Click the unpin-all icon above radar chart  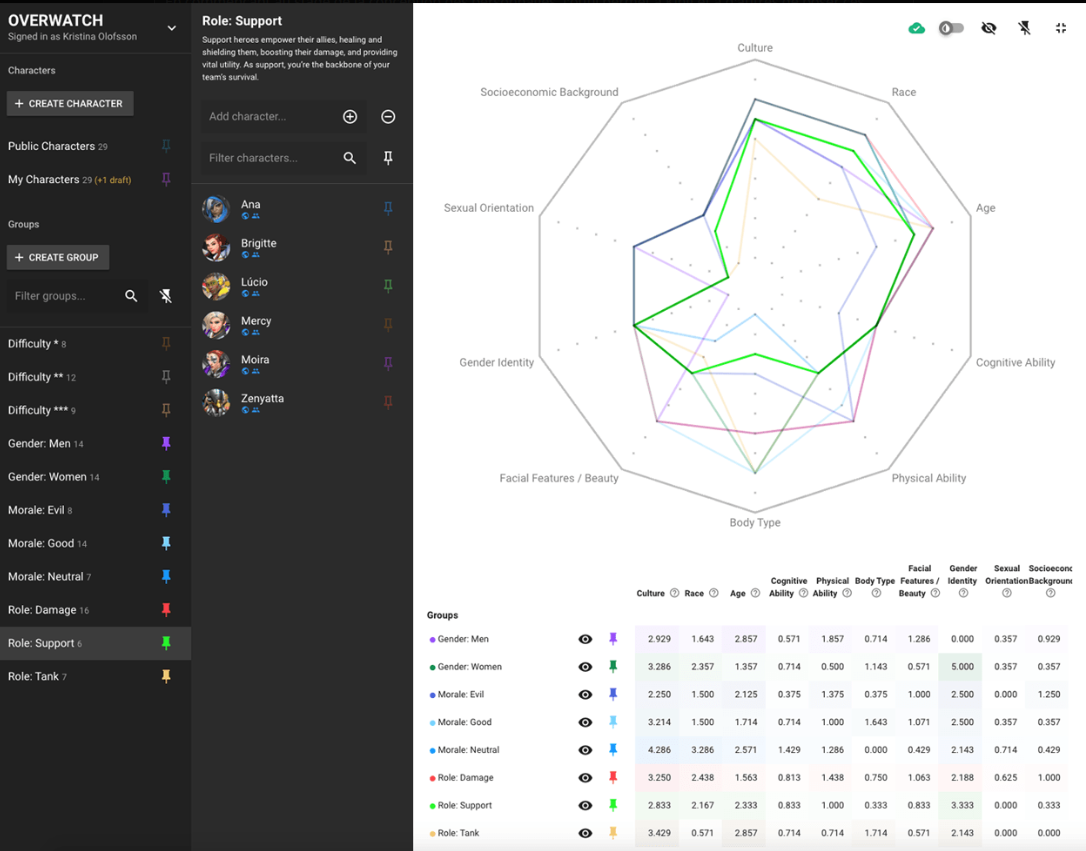click(1024, 28)
